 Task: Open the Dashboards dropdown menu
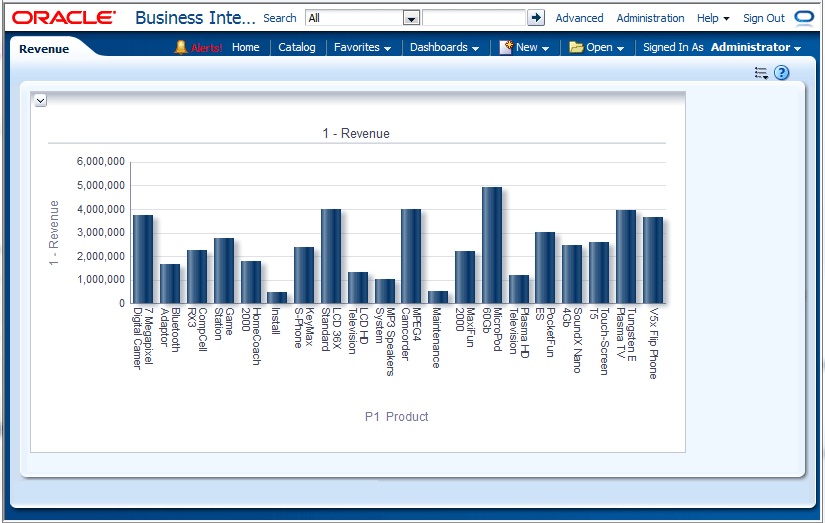(444, 47)
